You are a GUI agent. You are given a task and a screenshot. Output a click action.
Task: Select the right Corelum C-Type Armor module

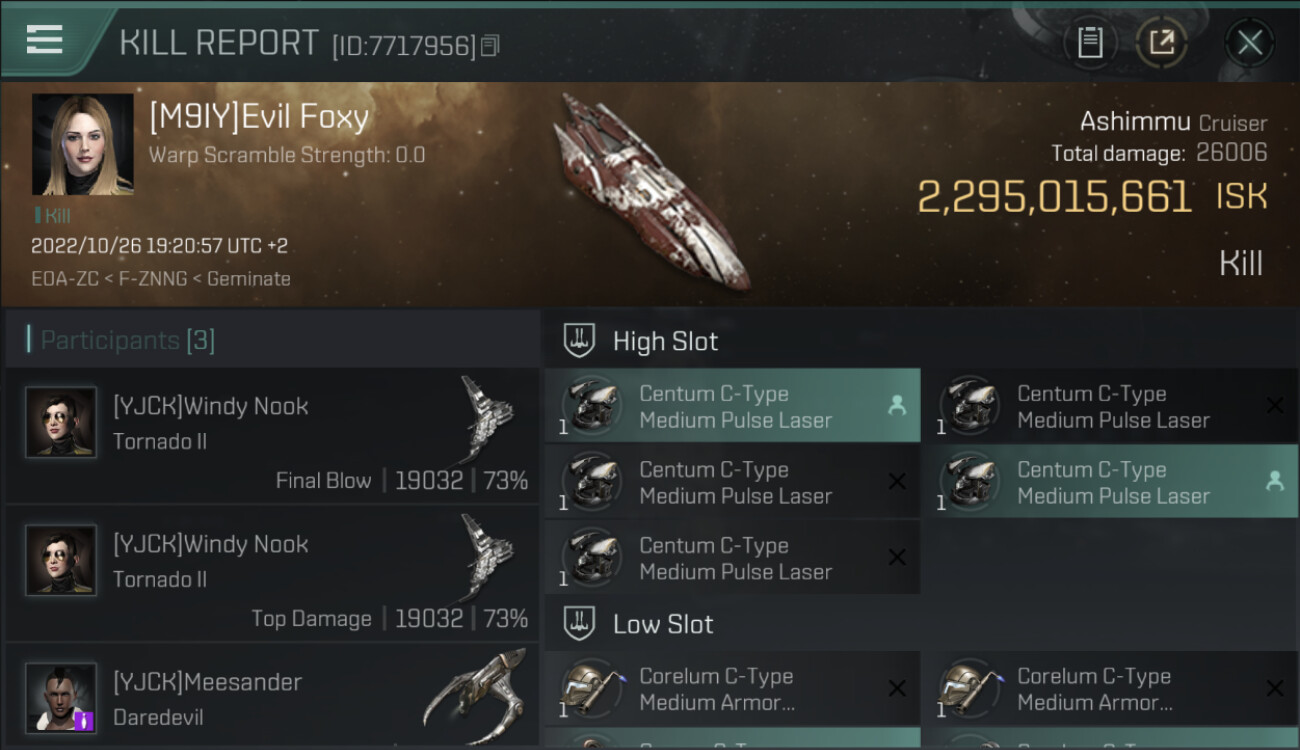(x=1110, y=689)
